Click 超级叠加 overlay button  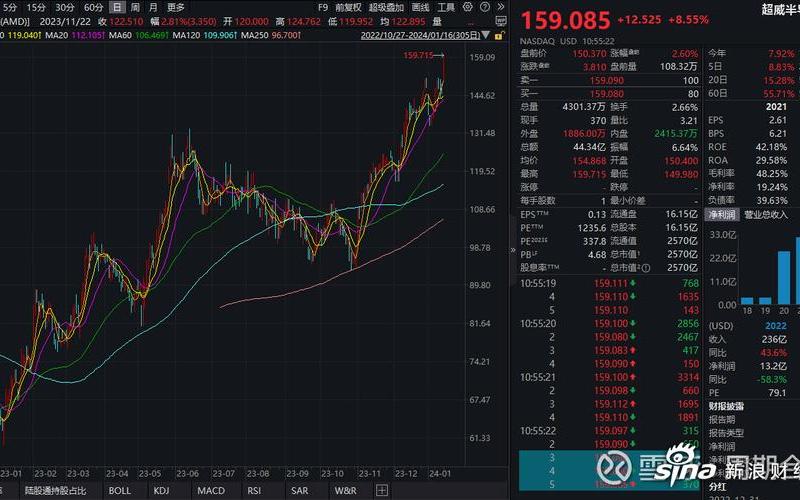(386, 7)
